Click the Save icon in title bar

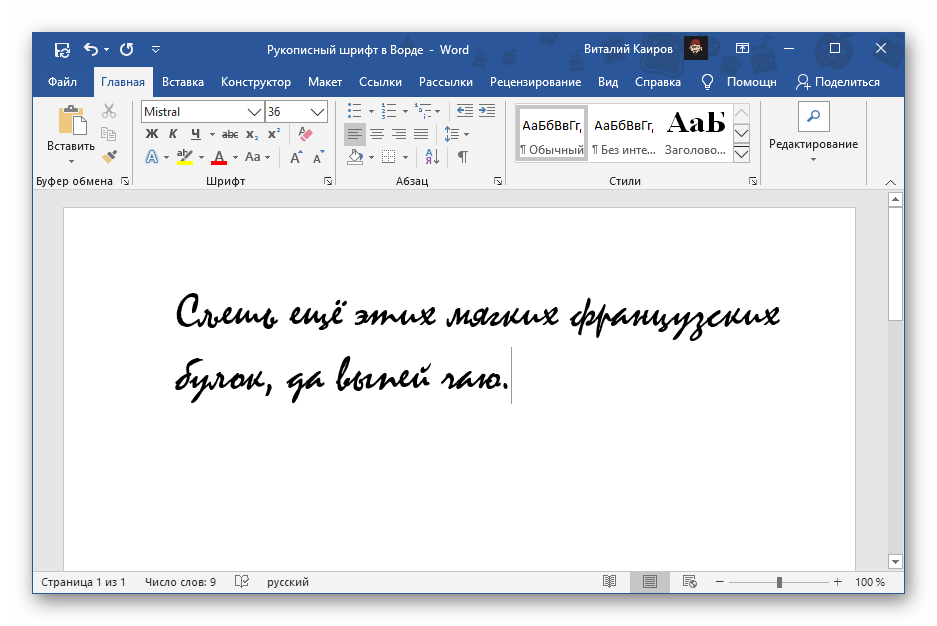click(62, 49)
